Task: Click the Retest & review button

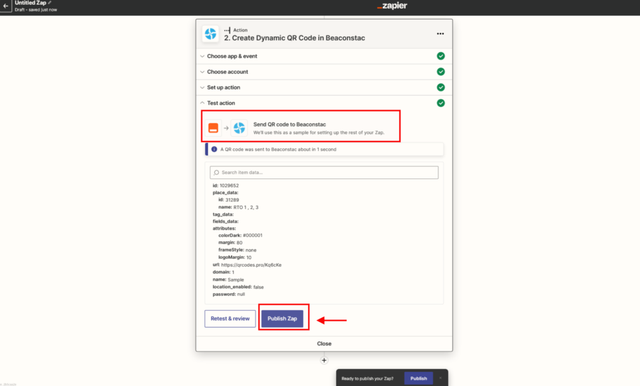Action: click(x=230, y=319)
